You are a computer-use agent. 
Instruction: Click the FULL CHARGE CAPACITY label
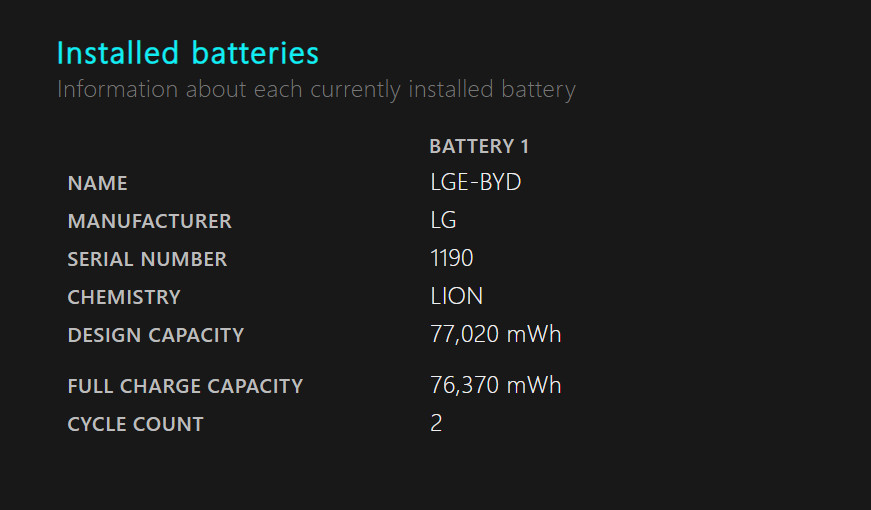point(185,386)
